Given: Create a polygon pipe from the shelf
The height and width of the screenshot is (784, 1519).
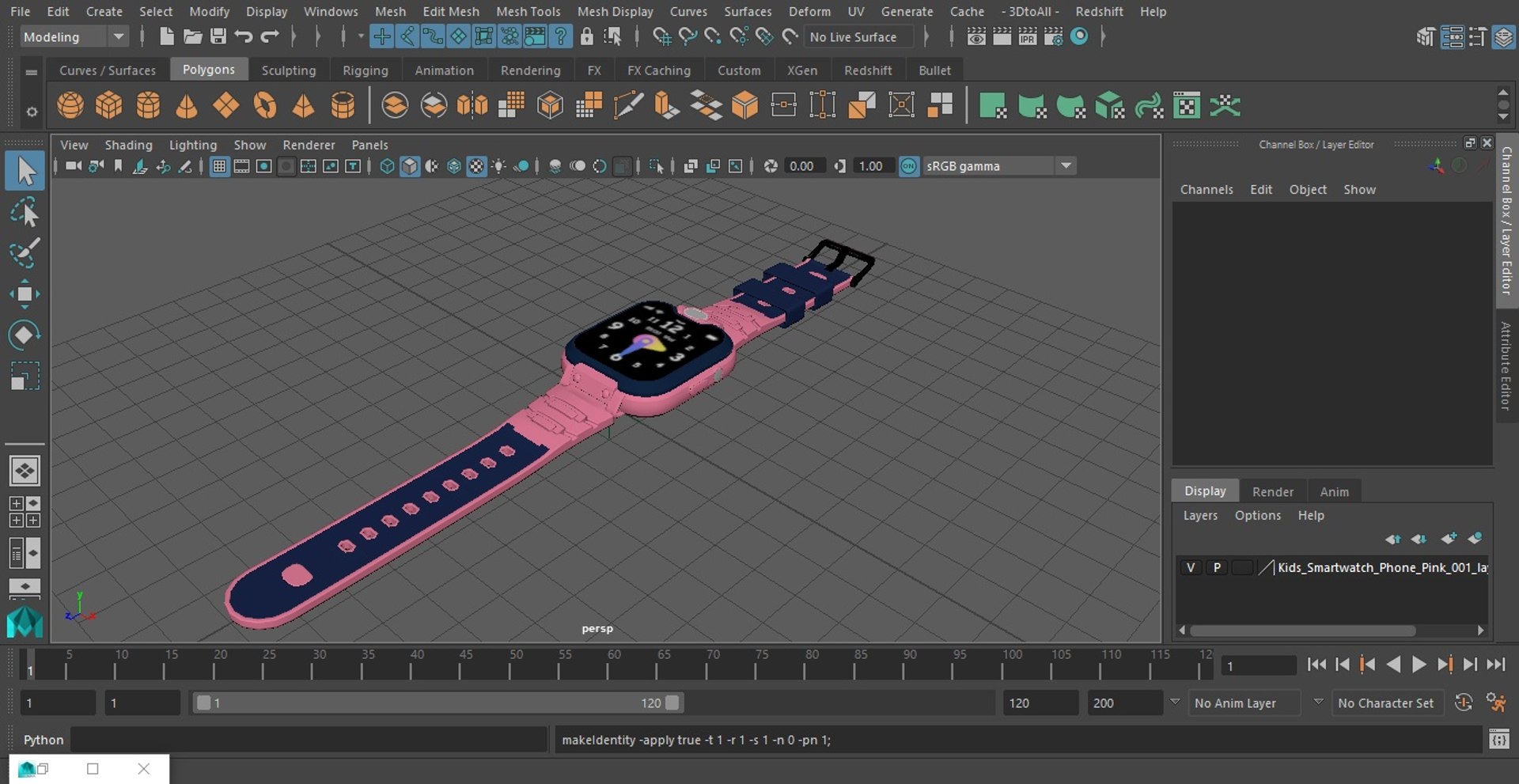Looking at the screenshot, I should coord(343,105).
